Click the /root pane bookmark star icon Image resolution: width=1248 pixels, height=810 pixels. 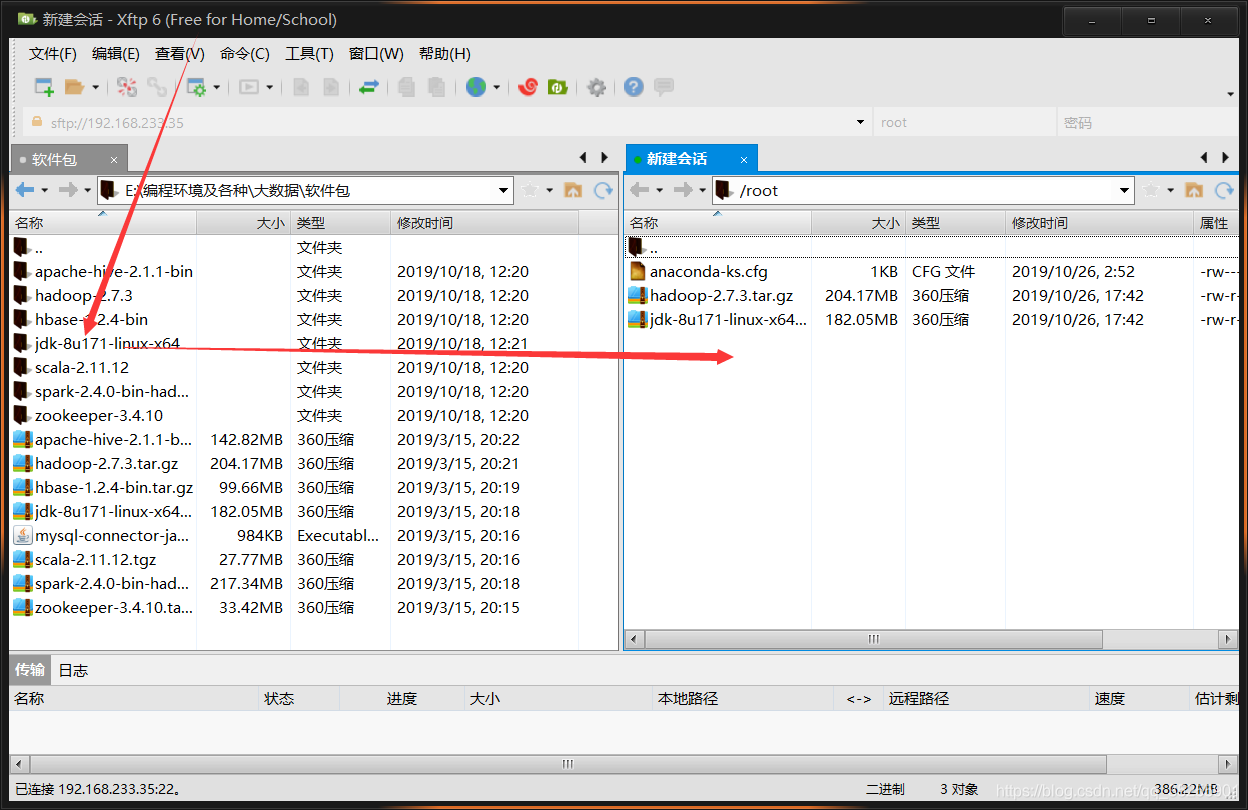[1152, 190]
